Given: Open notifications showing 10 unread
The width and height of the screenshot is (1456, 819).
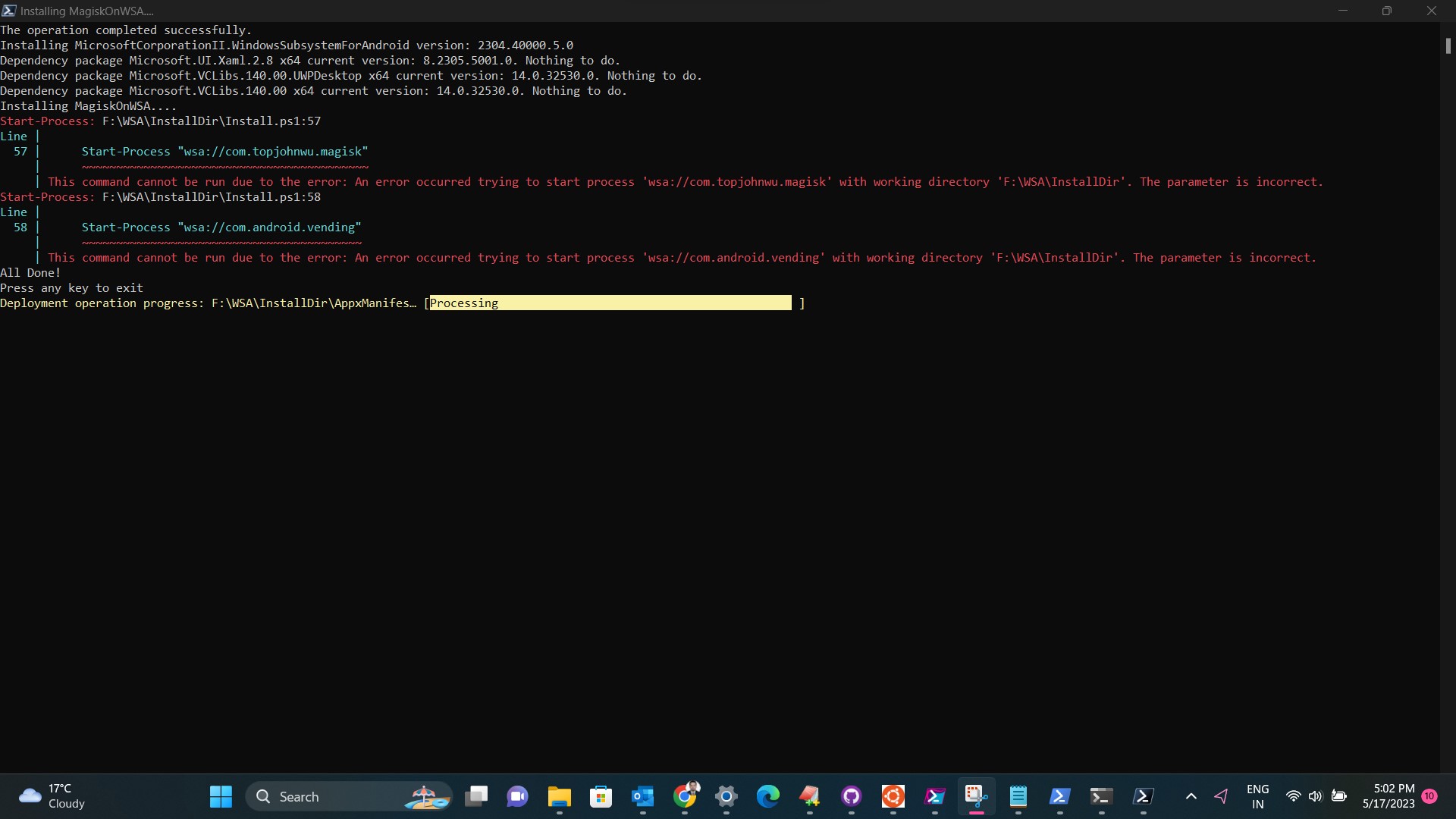Looking at the screenshot, I should pyautogui.click(x=1429, y=796).
